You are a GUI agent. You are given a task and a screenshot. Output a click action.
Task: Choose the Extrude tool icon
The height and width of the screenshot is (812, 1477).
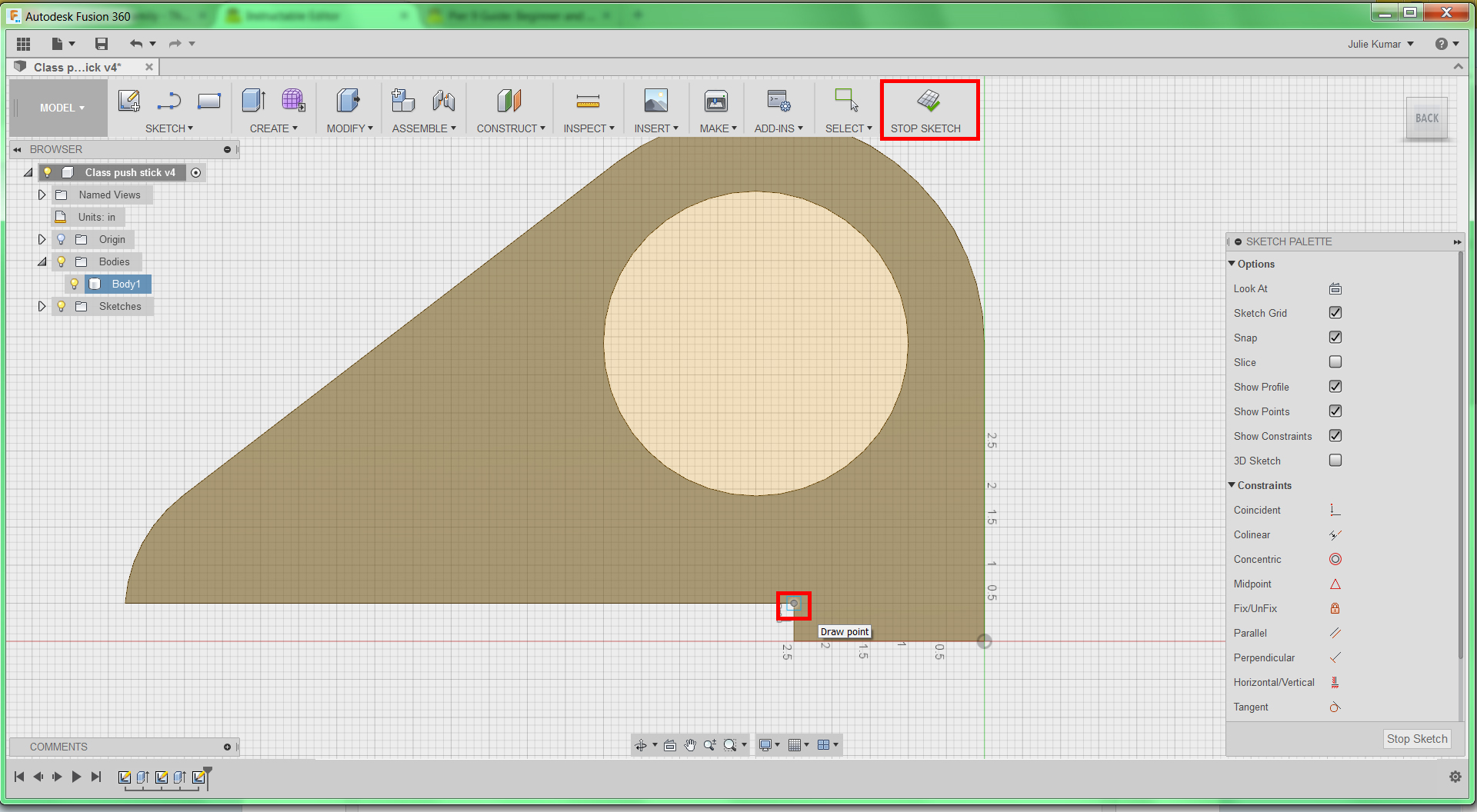254,101
